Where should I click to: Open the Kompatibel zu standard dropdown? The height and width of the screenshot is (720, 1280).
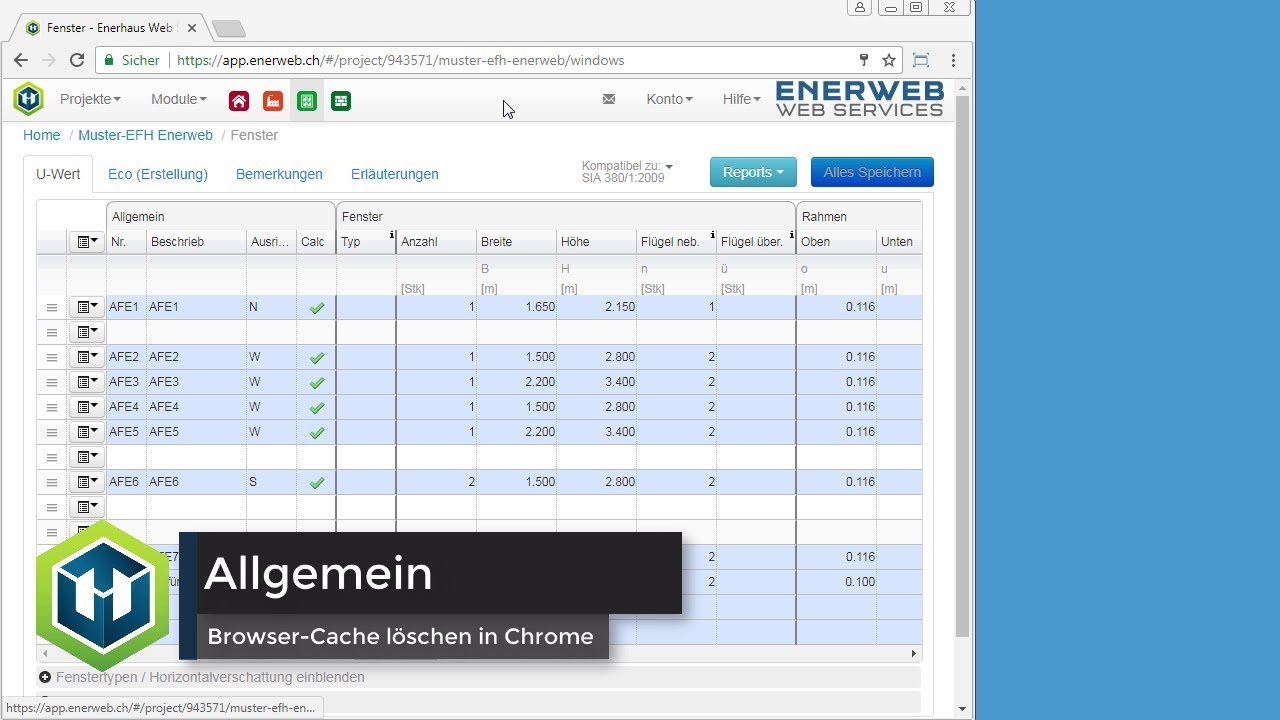pos(628,172)
